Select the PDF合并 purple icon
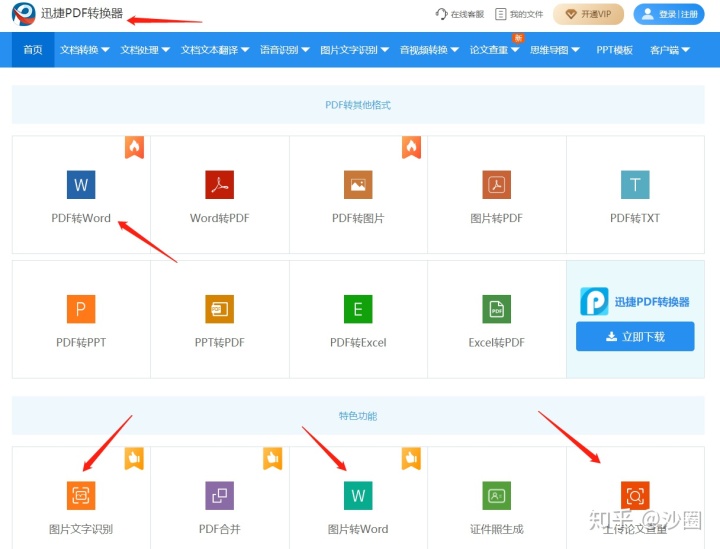 pyautogui.click(x=219, y=495)
